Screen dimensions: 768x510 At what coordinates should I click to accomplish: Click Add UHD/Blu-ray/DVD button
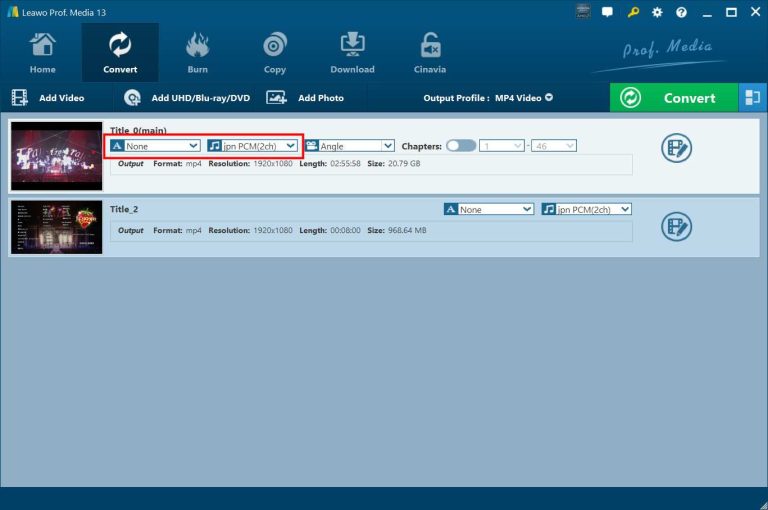pos(186,98)
